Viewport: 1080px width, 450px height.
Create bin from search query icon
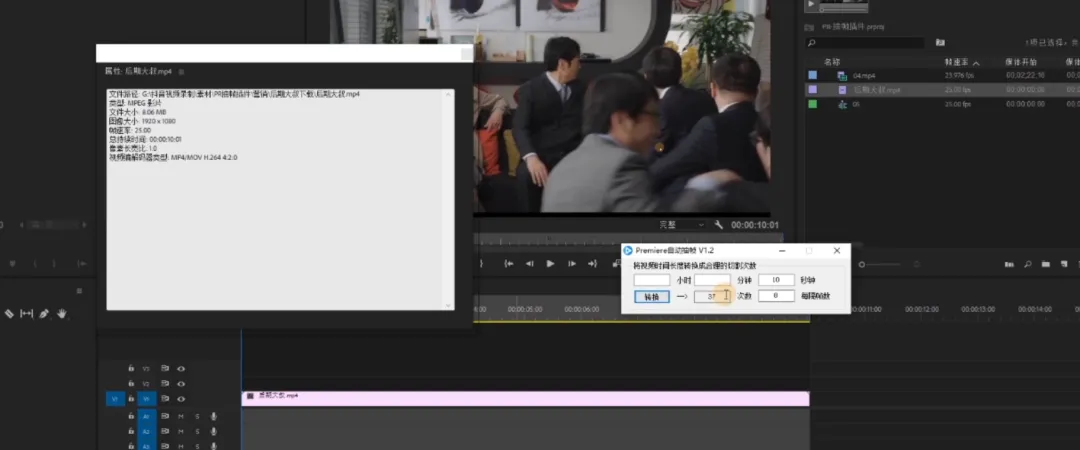pos(940,43)
